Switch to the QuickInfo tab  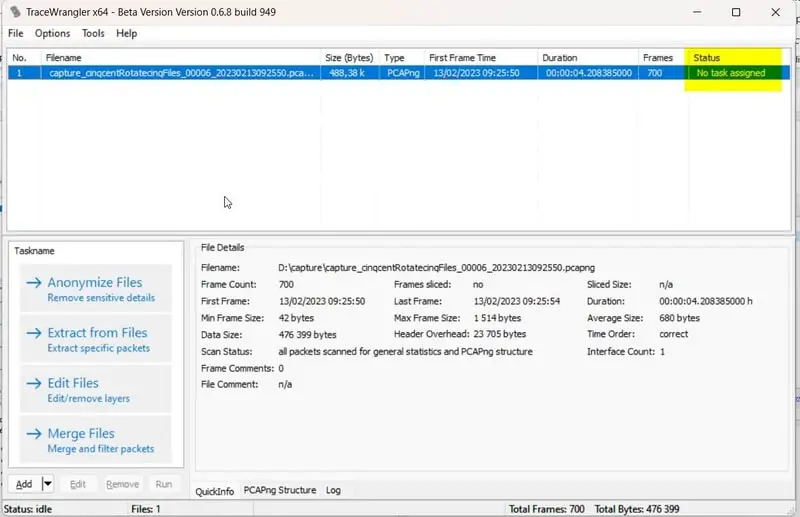tap(214, 491)
